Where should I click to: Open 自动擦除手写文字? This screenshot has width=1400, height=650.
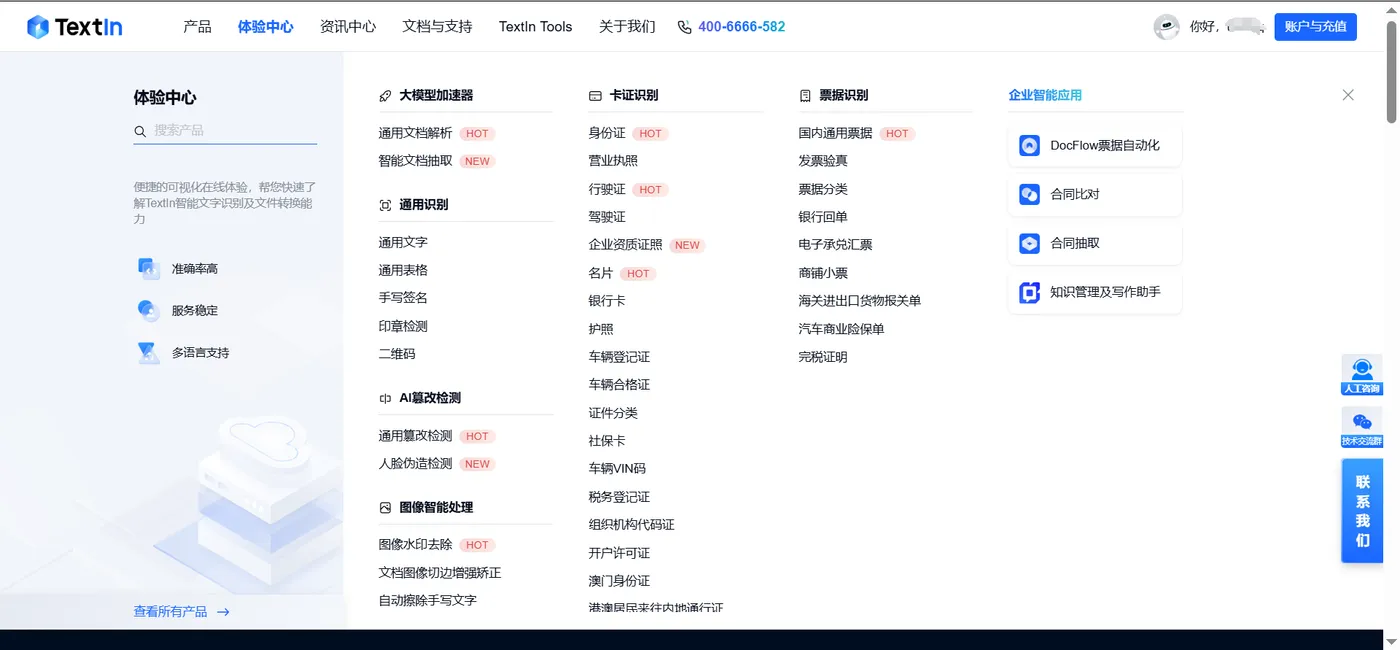point(428,601)
